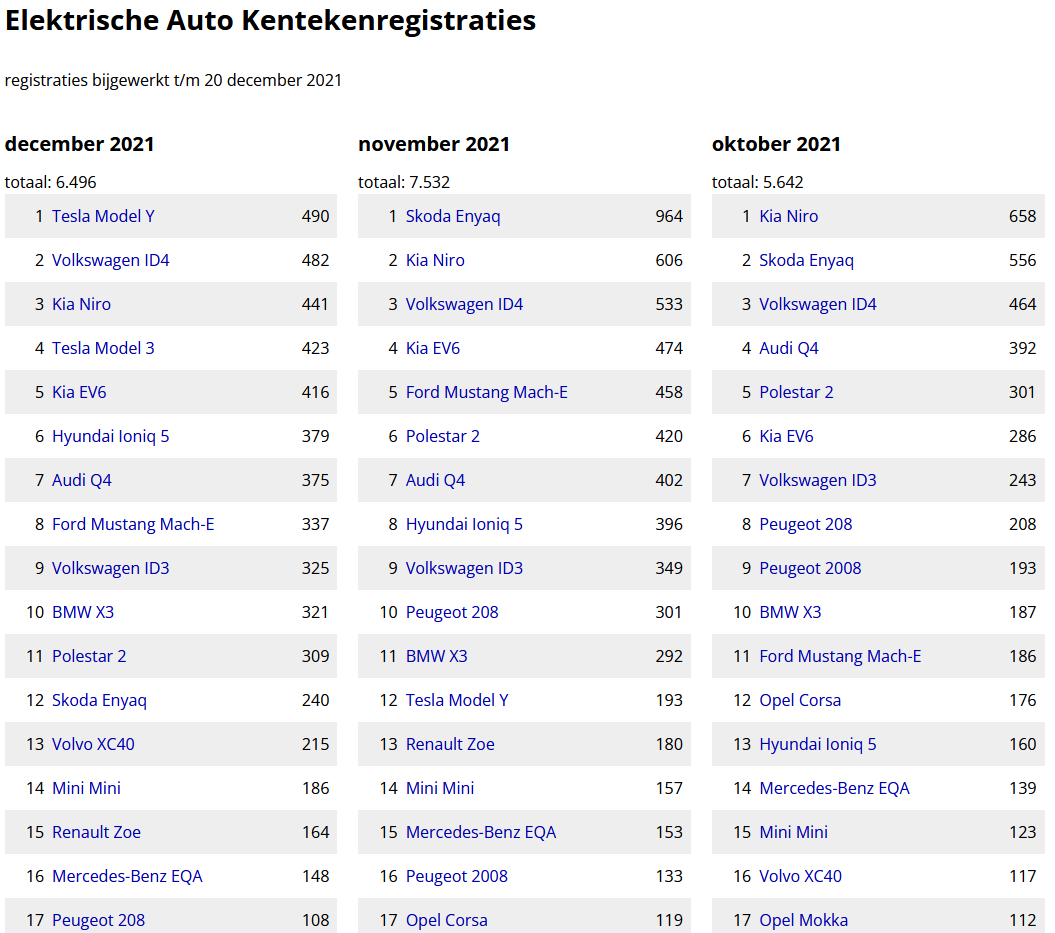This screenshot has width=1055, height=933.
Task: Select Peugeot 208 in the november 2021 list
Action: pyautogui.click(x=452, y=612)
